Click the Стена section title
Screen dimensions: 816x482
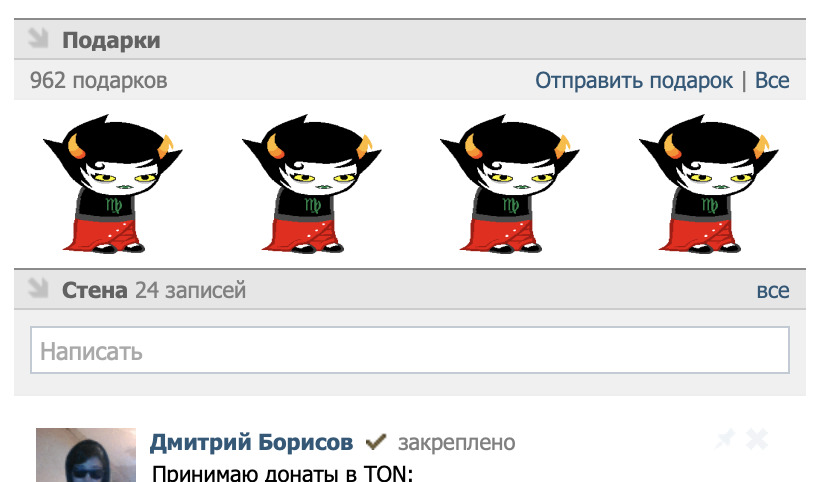95,290
